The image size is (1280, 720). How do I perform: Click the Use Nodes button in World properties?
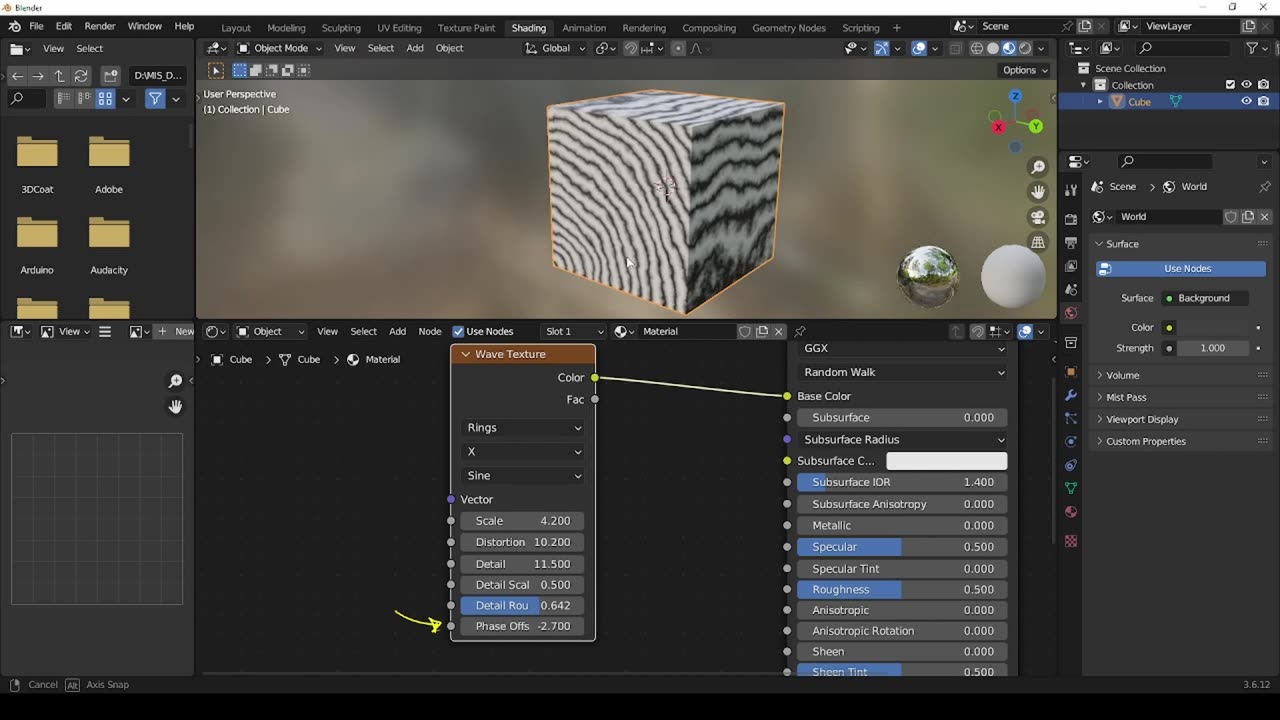[1181, 269]
